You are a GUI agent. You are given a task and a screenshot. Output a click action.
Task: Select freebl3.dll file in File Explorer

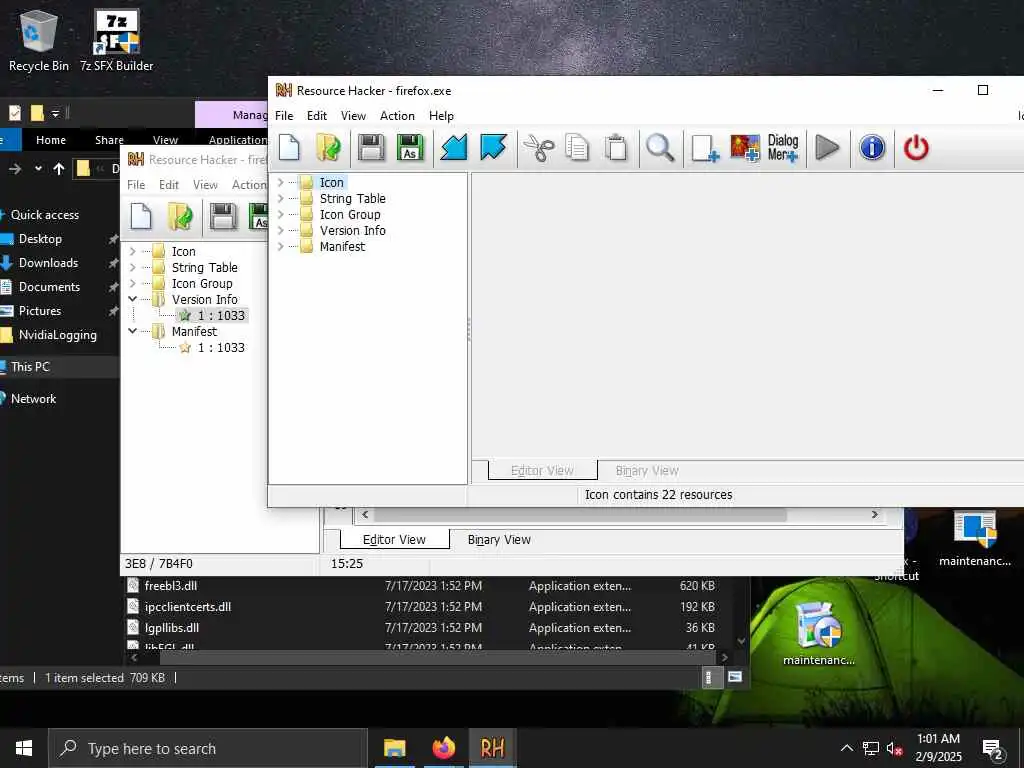170,586
